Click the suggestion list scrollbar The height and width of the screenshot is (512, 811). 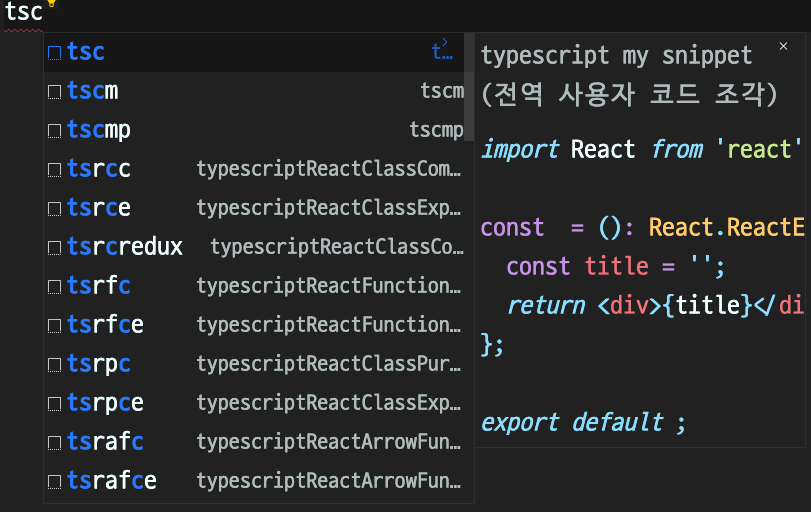(469, 87)
